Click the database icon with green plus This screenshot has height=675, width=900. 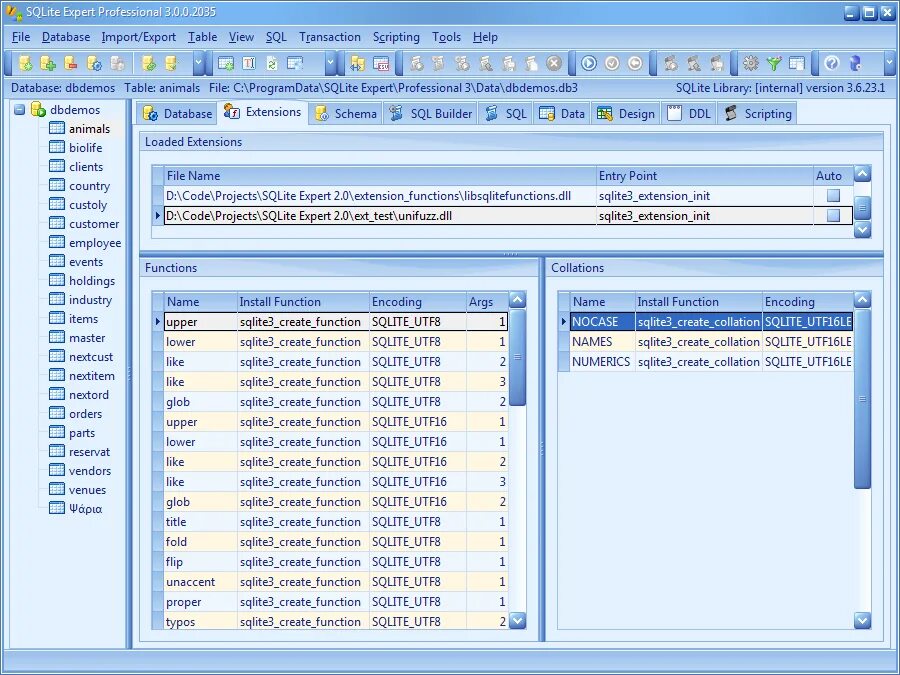48,63
